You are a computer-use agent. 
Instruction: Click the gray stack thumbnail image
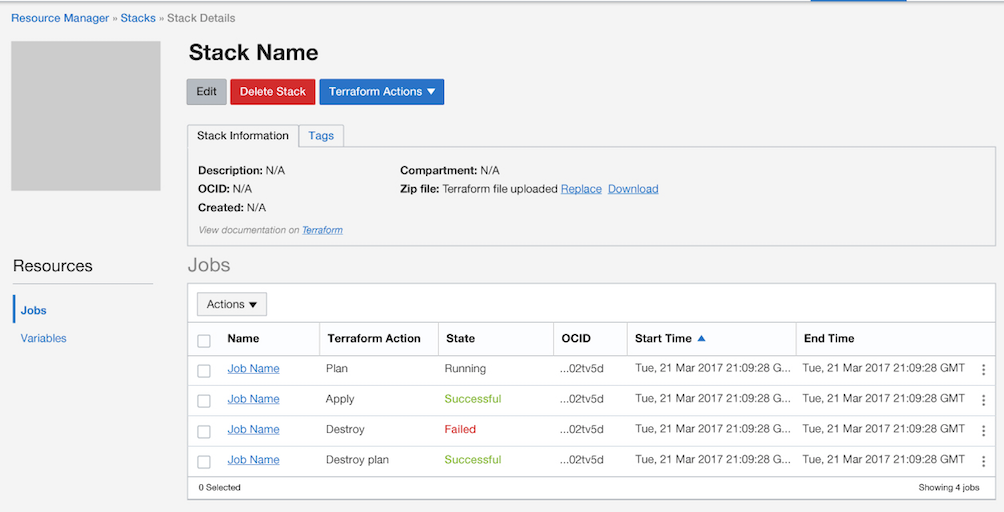click(x=86, y=116)
